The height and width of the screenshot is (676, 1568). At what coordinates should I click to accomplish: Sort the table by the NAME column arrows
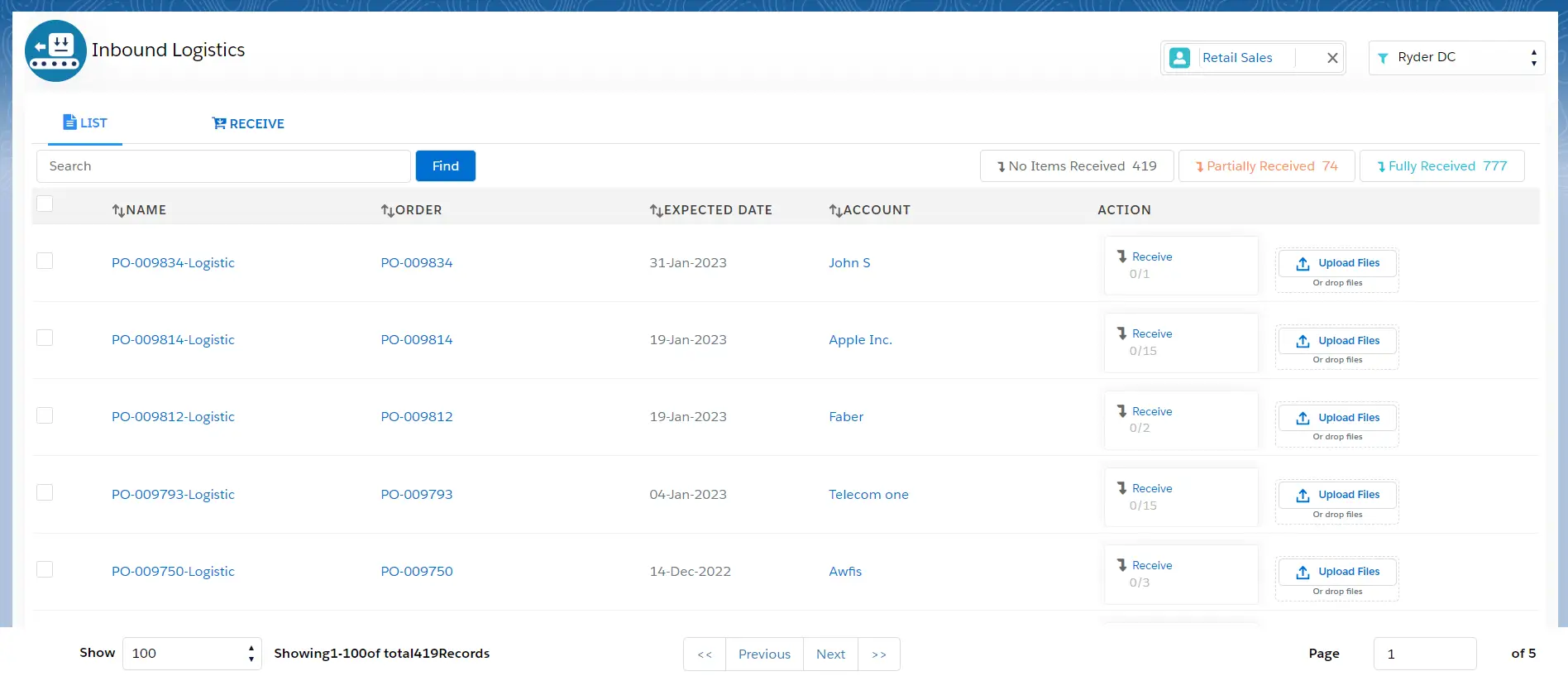[118, 210]
